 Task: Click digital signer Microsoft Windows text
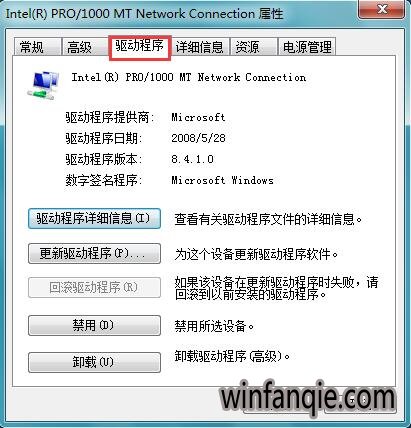[x=222, y=180]
